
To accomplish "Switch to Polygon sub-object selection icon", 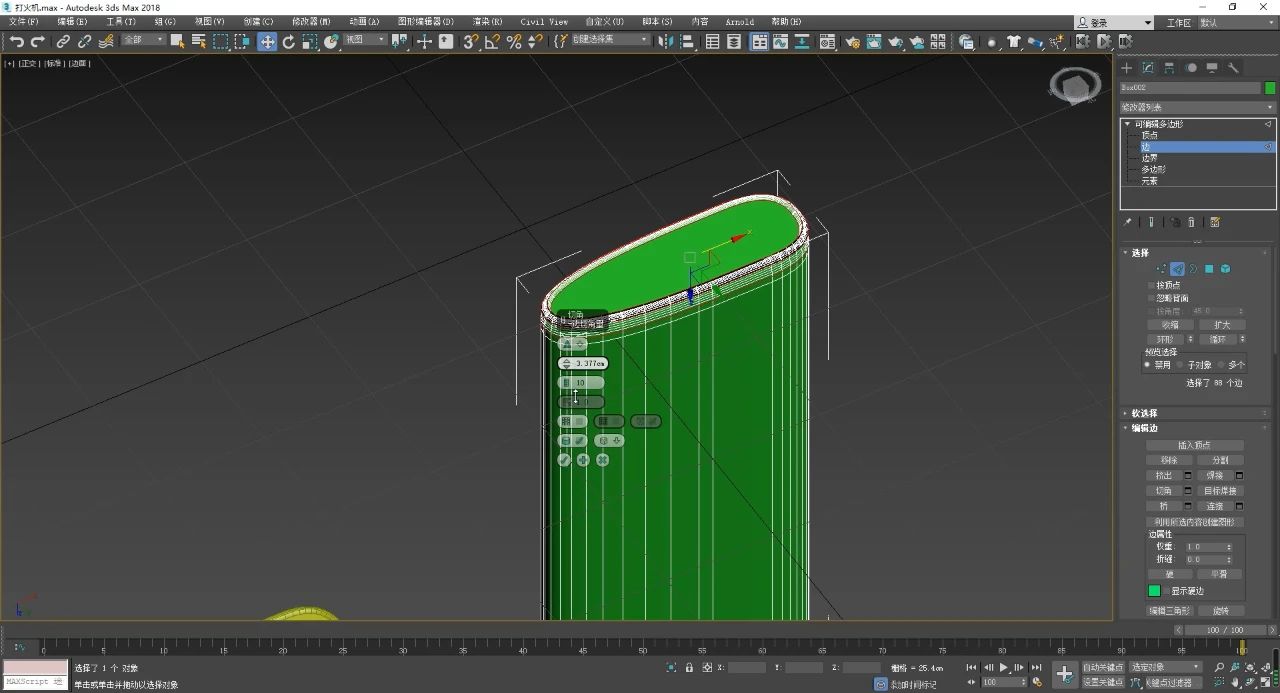I will click(1209, 269).
